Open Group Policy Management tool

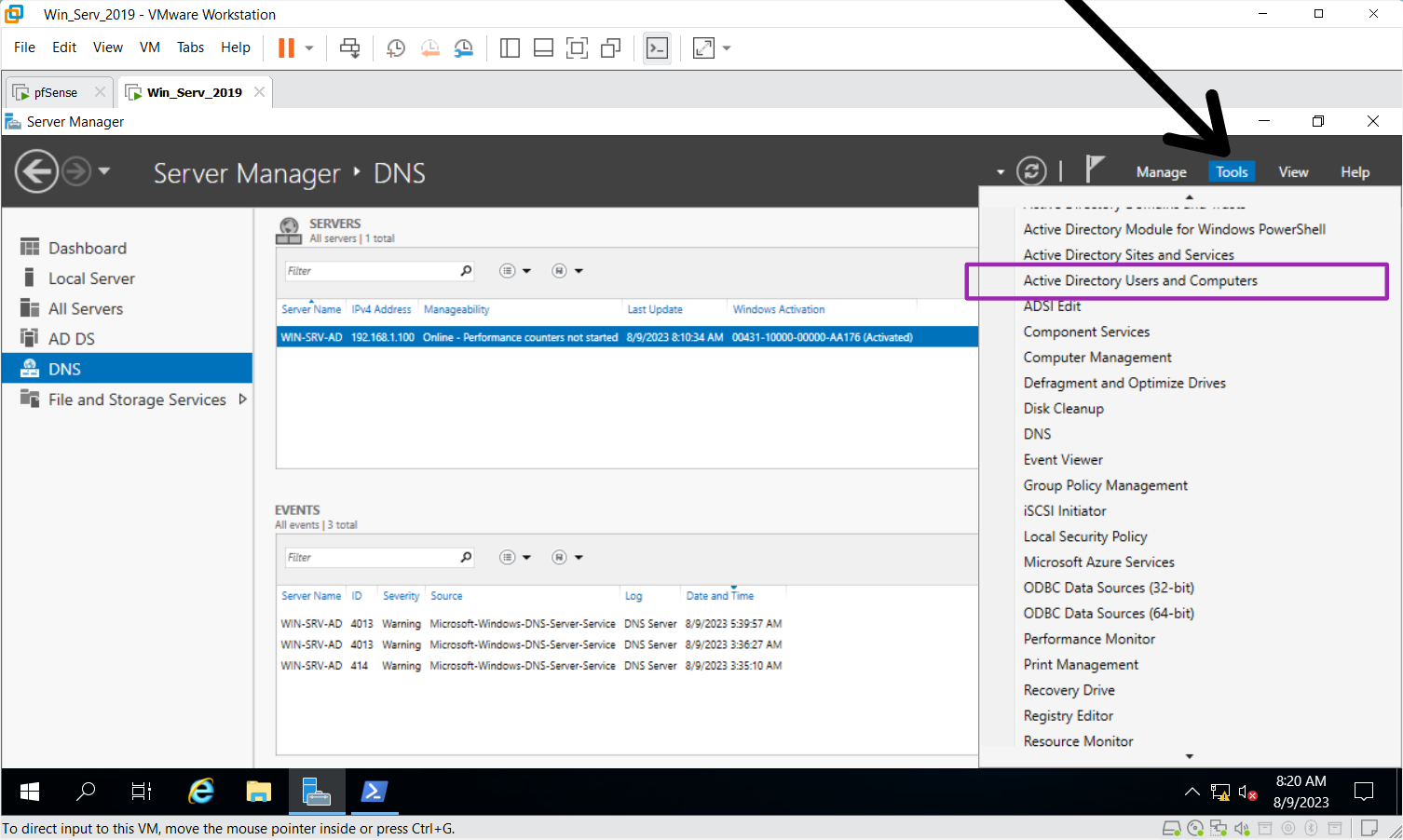(x=1105, y=485)
